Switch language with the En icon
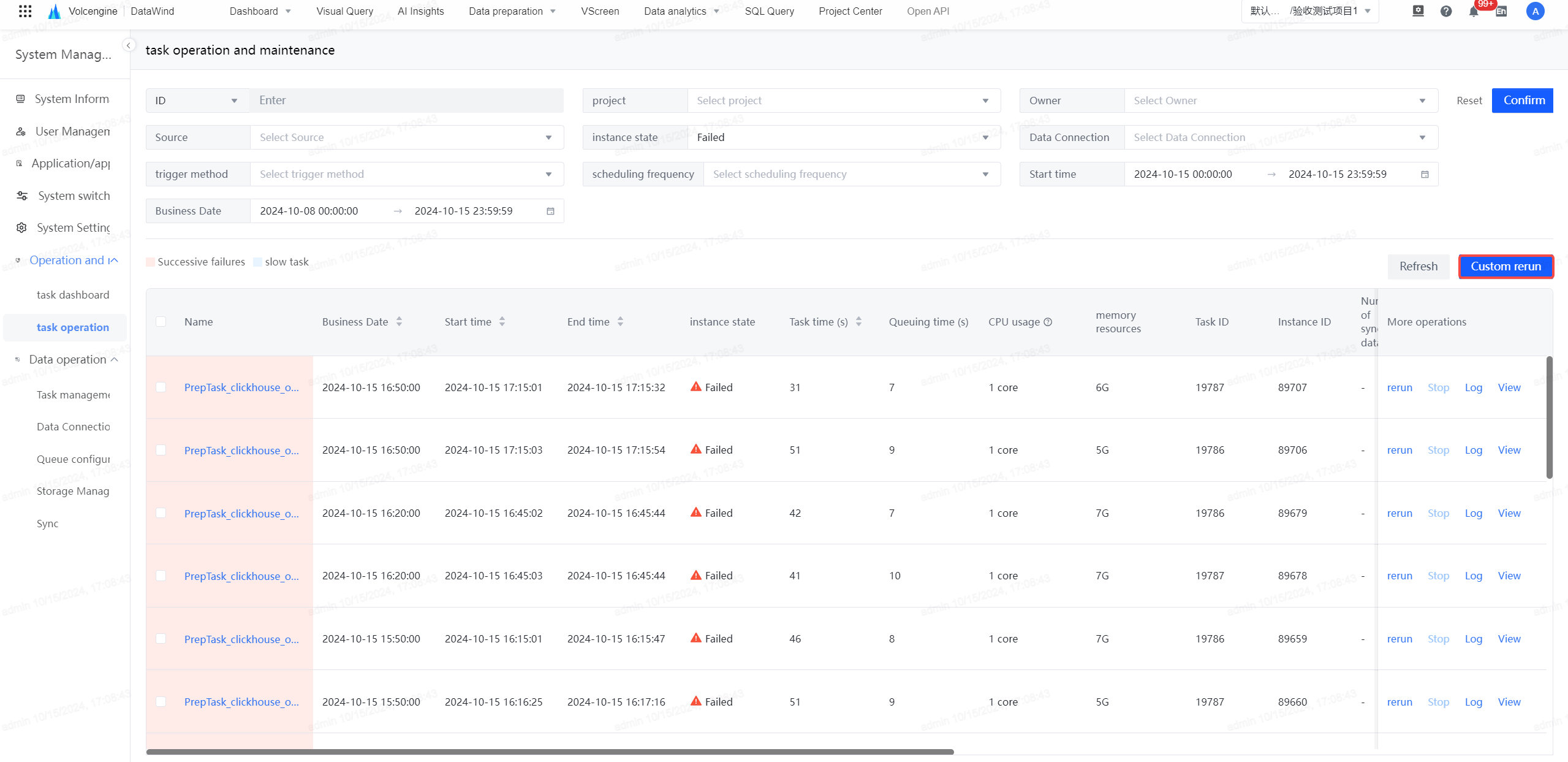The width and height of the screenshot is (1568, 762). [1501, 11]
